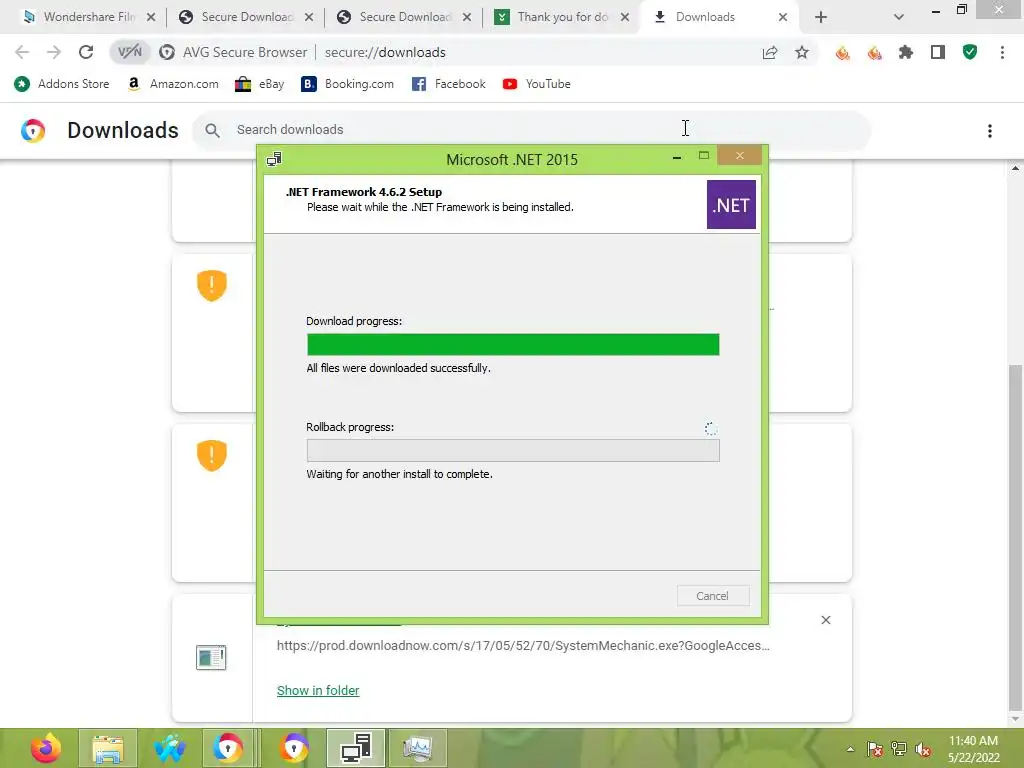Open the Downloads page more-actions menu
Screen dimensions: 1024x768
pos(989,131)
